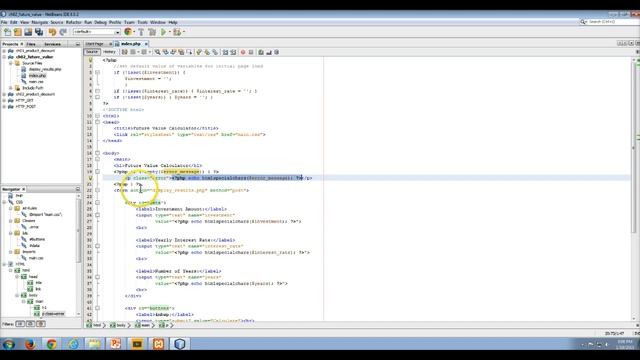
Task: Open the Debug Project dropdown arrow
Action: coord(183,32)
